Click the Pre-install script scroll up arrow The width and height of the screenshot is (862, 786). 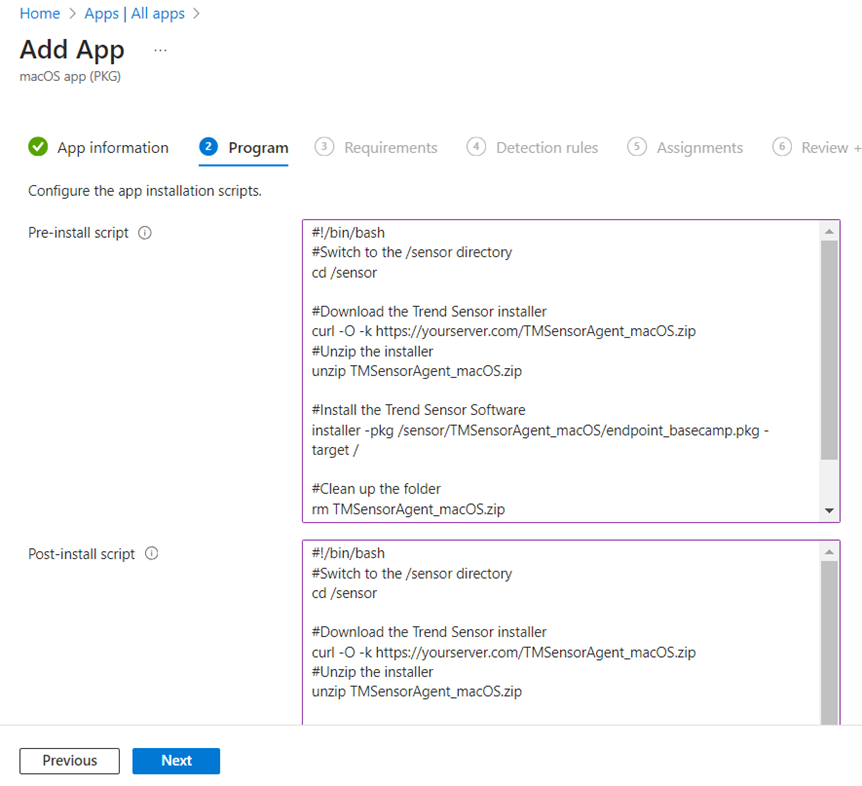tap(829, 232)
